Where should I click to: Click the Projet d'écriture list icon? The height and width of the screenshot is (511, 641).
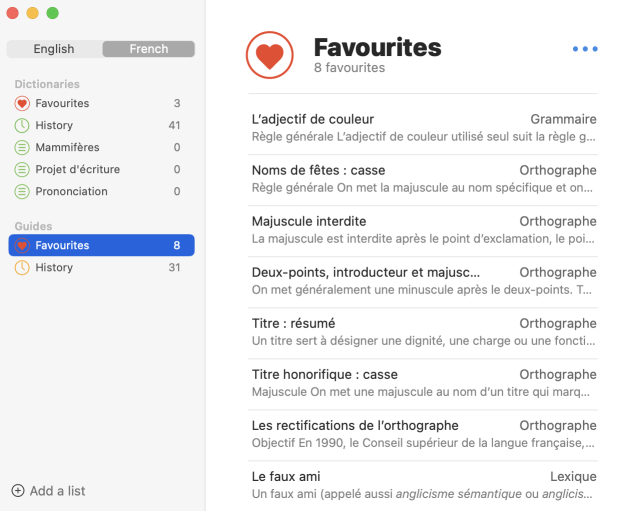coord(22,169)
